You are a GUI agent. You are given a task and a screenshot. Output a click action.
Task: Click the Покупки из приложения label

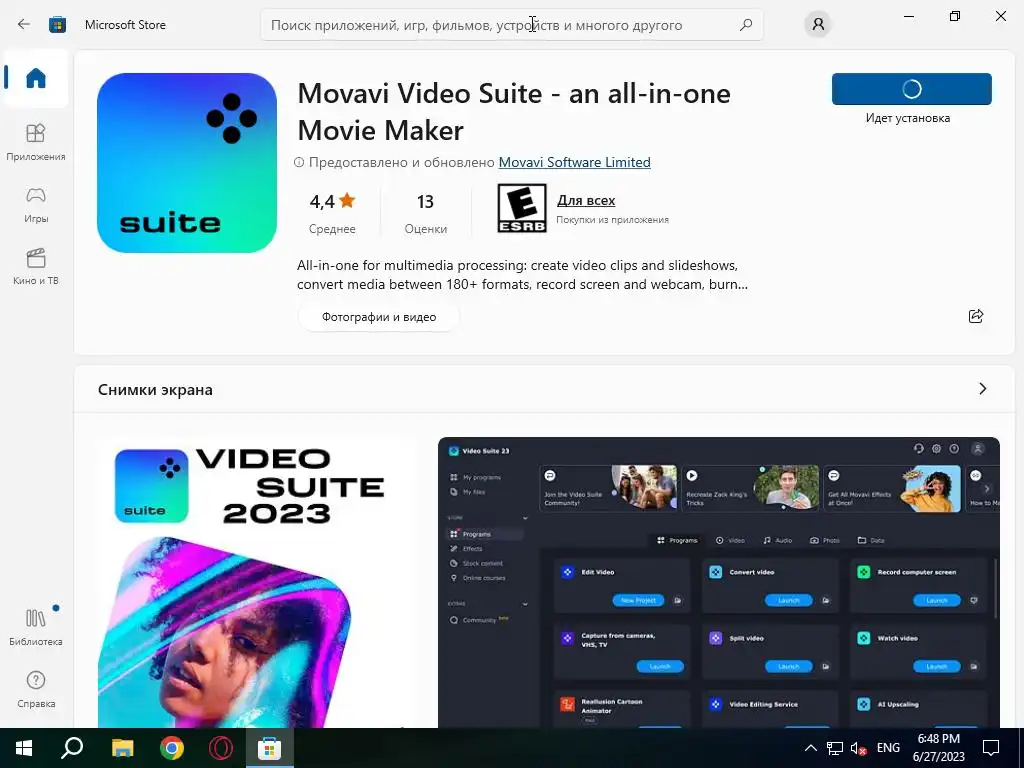click(613, 220)
